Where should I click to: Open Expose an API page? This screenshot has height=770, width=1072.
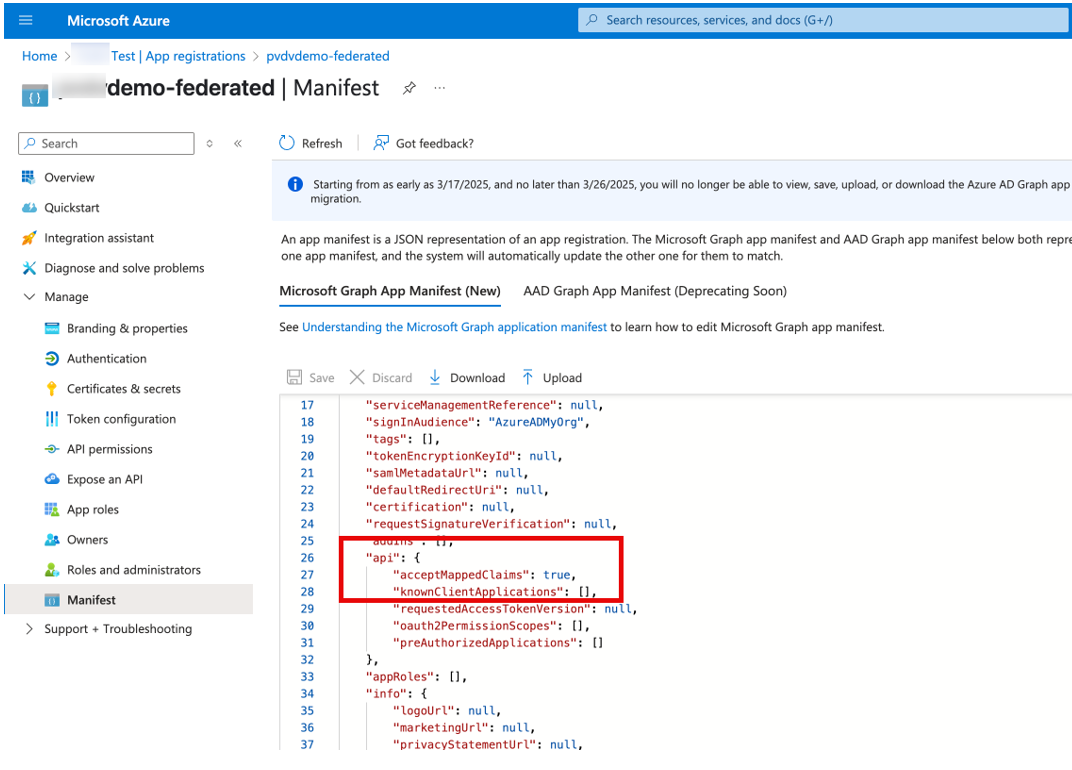click(105, 479)
